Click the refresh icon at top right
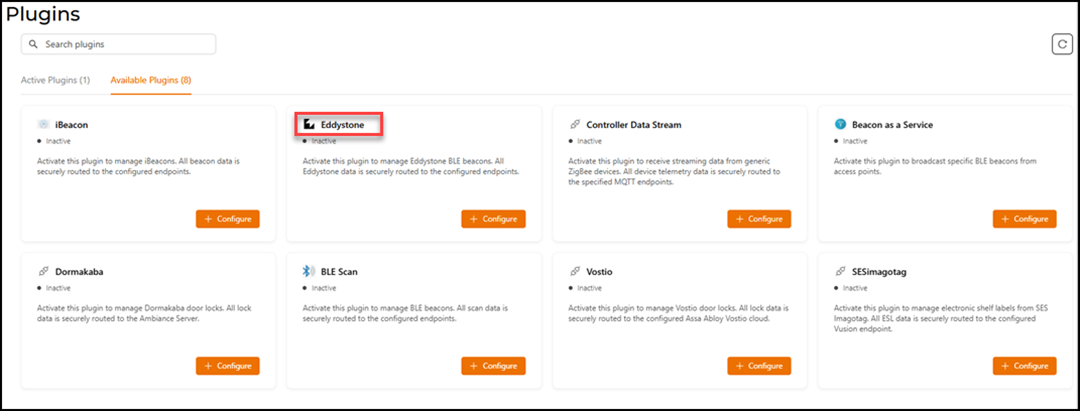 (1062, 44)
